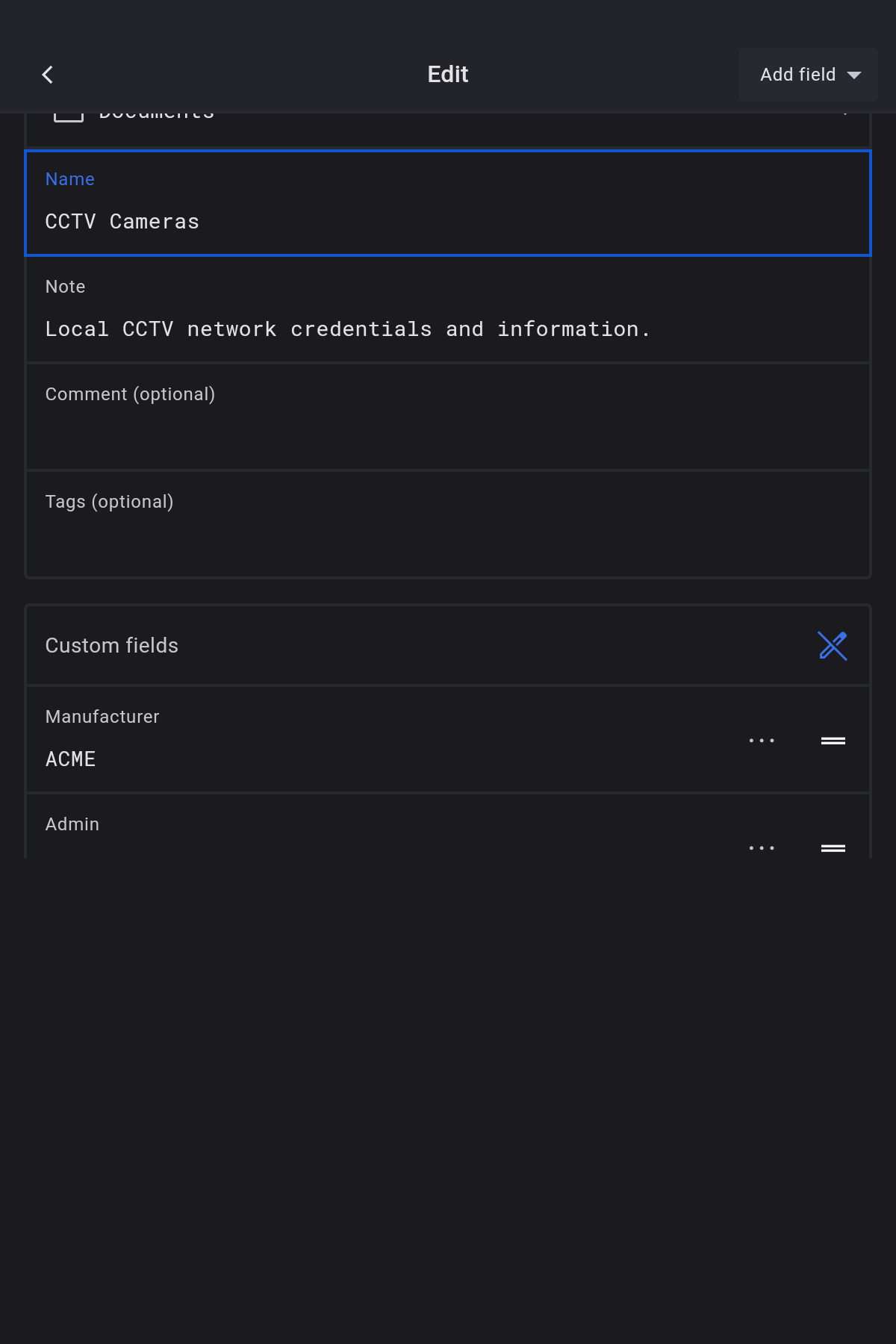Click the partially hidden Documents folder icon
Viewport: 896px width, 1344px height.
point(69,116)
